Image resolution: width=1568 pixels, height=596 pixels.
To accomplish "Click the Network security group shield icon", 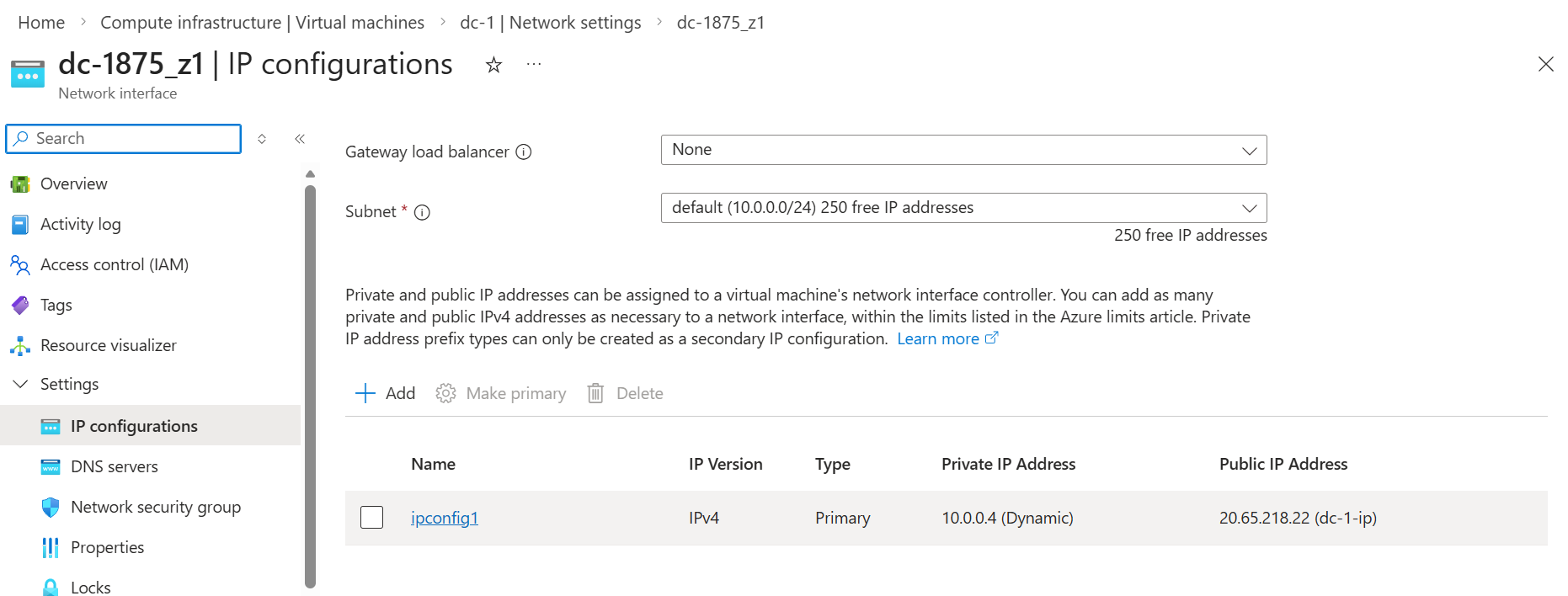I will (51, 507).
